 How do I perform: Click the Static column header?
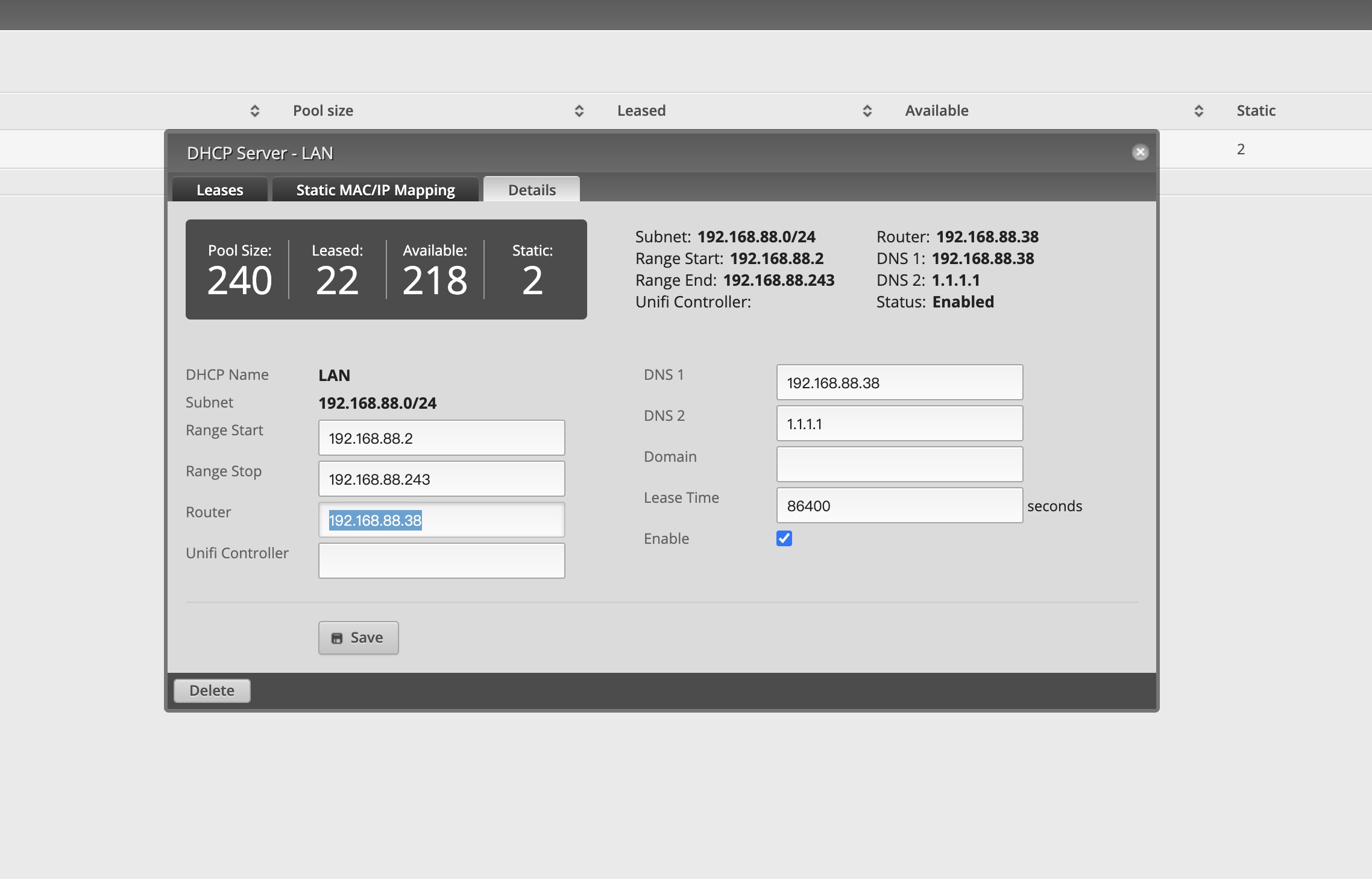tap(1256, 111)
